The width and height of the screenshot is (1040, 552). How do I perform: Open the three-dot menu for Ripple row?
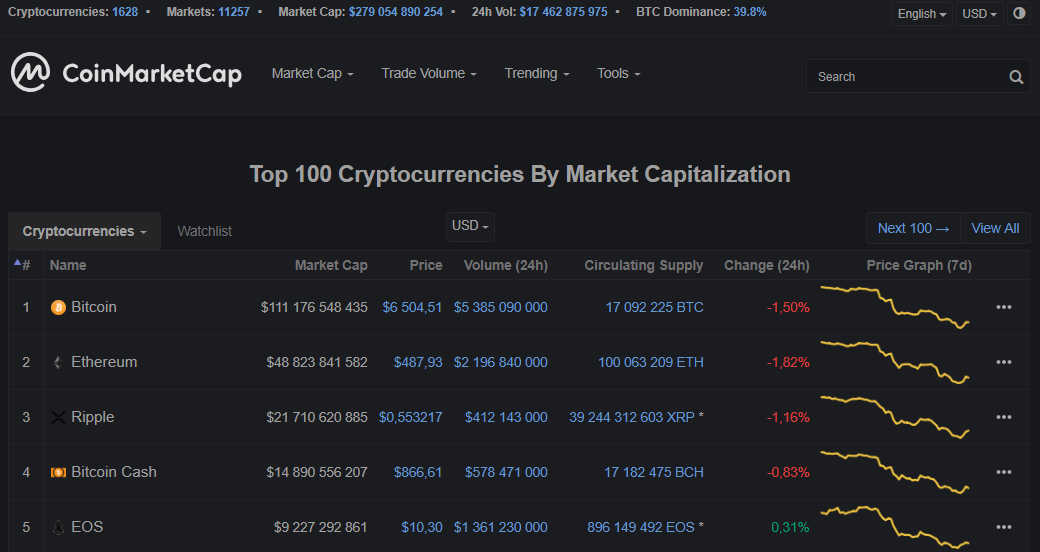[x=1004, y=417]
